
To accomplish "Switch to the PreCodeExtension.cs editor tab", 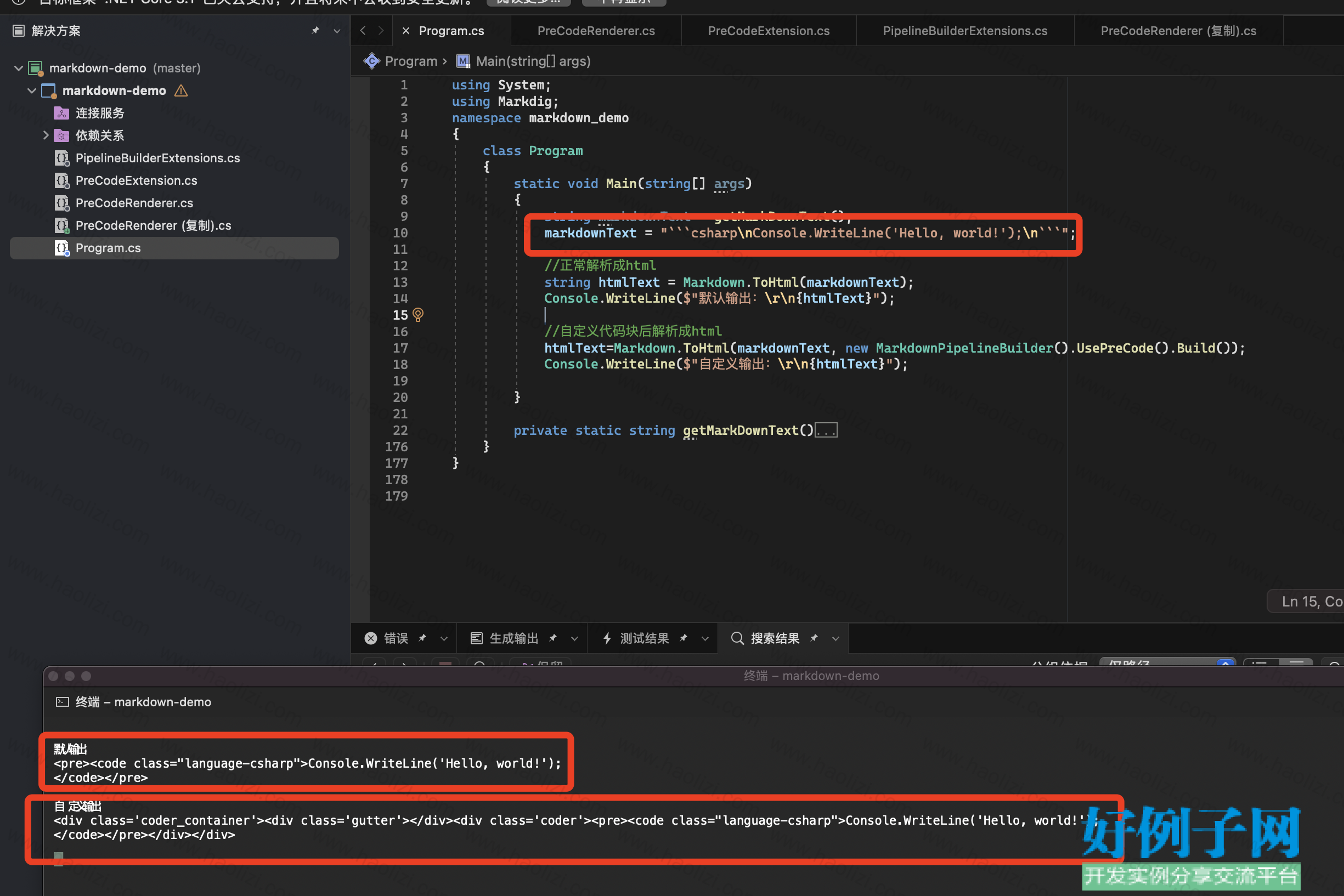I will coord(769,31).
